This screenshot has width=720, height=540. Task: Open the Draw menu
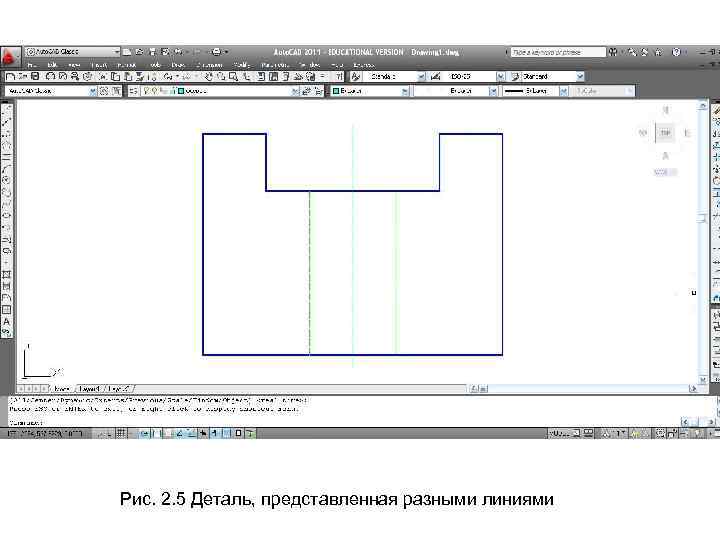click(178, 65)
